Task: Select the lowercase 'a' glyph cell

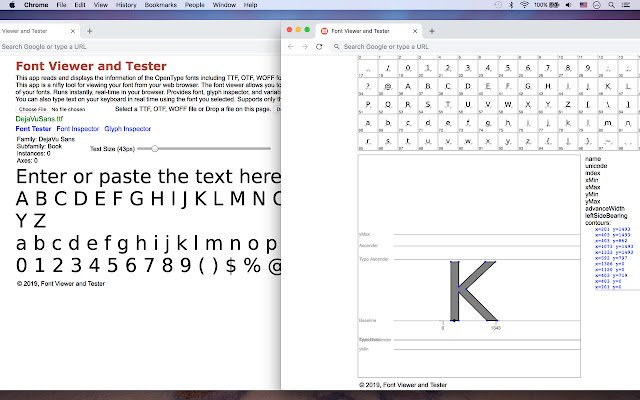Action: (x=368, y=123)
